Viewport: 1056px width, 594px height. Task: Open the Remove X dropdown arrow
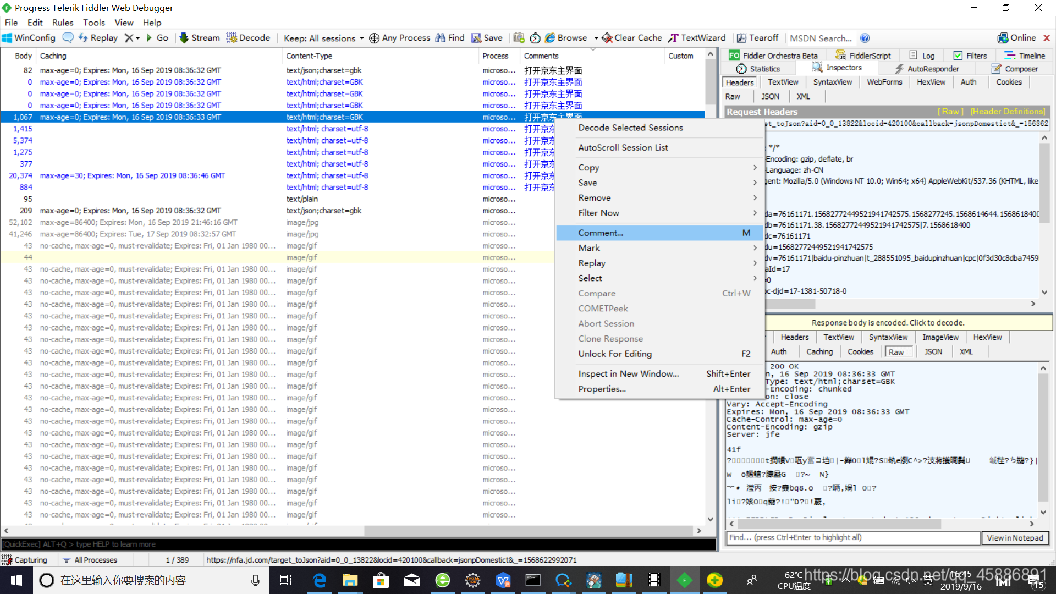point(138,38)
